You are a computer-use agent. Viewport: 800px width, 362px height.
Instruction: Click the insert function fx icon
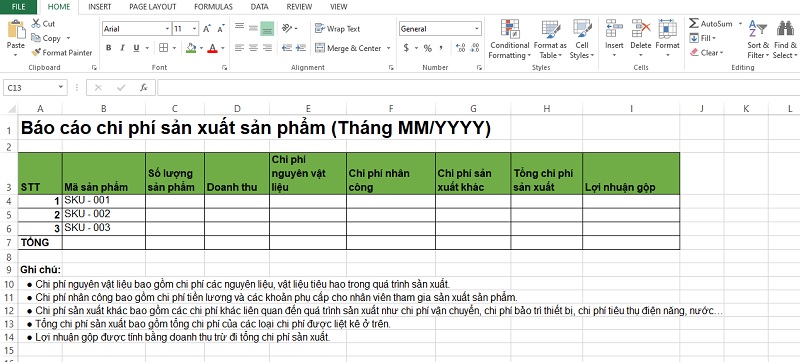[x=144, y=88]
